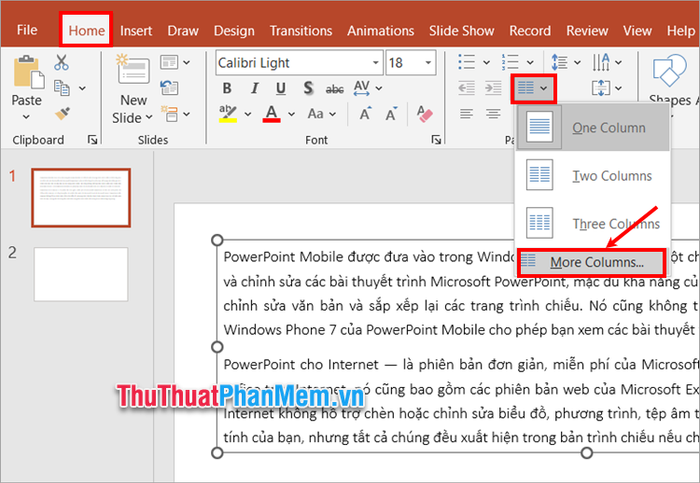Open the font size dropdown arrow
This screenshot has width=700, height=483.
pos(428,62)
